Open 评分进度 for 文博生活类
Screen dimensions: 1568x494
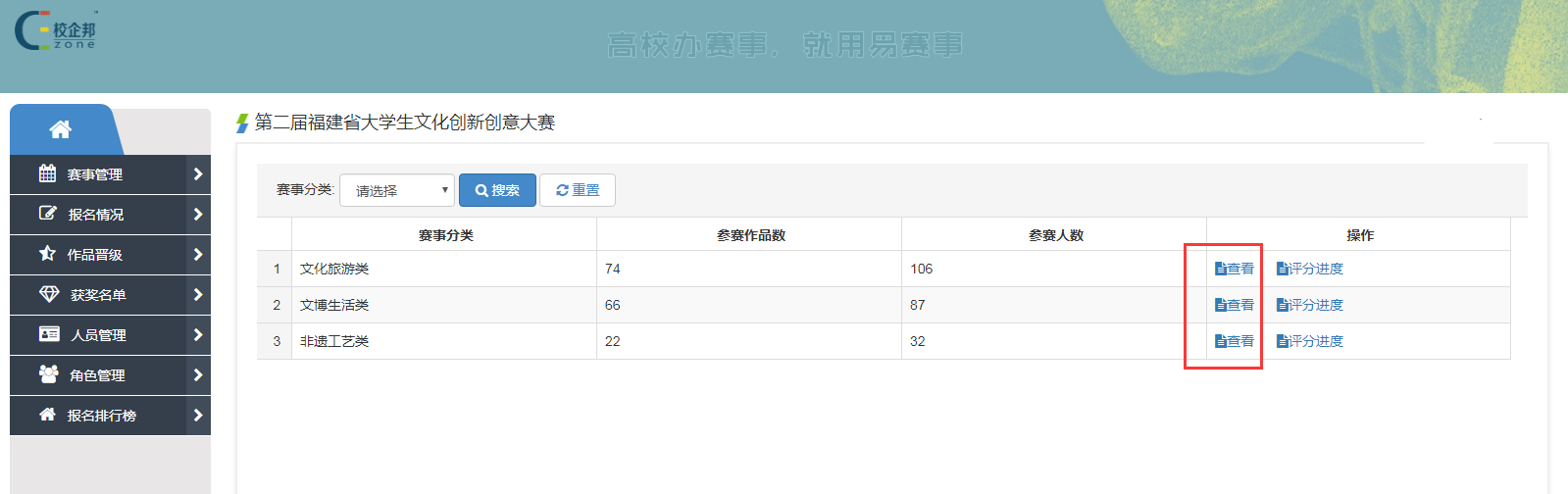tap(1310, 305)
